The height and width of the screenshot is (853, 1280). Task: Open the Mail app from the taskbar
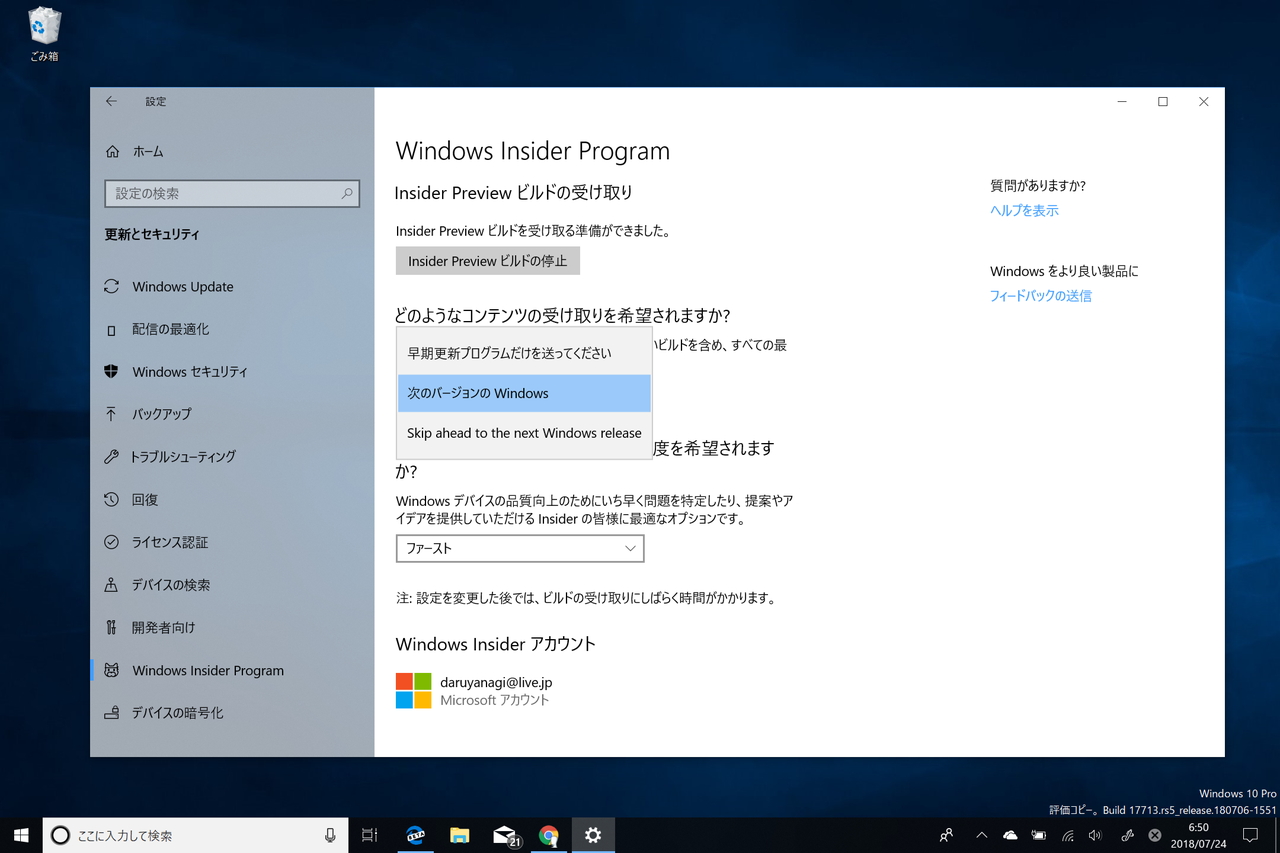505,835
